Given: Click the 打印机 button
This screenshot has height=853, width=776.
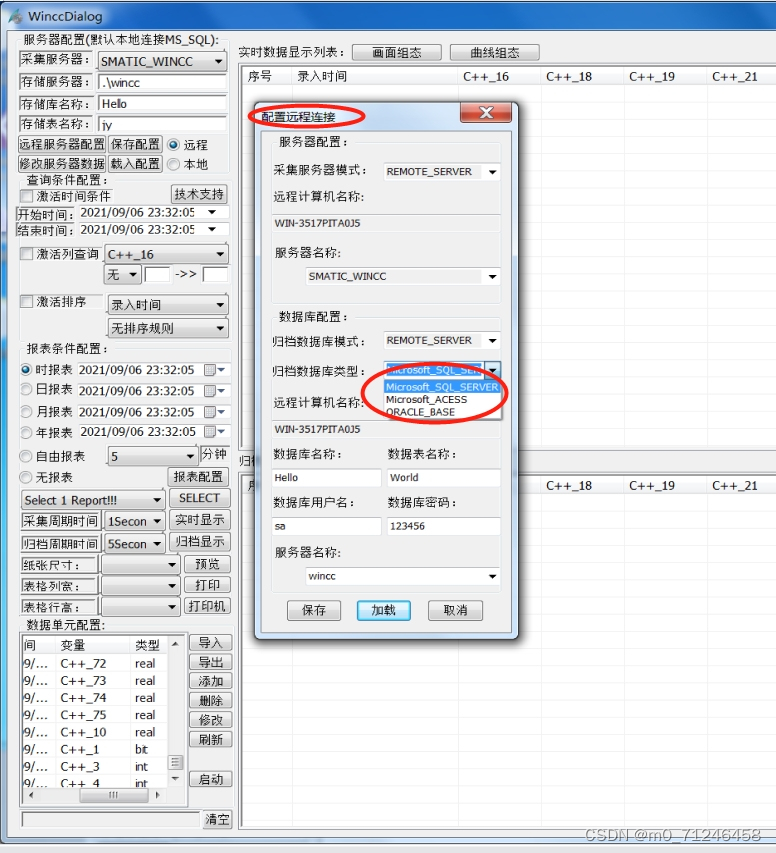Looking at the screenshot, I should pyautogui.click(x=207, y=606).
